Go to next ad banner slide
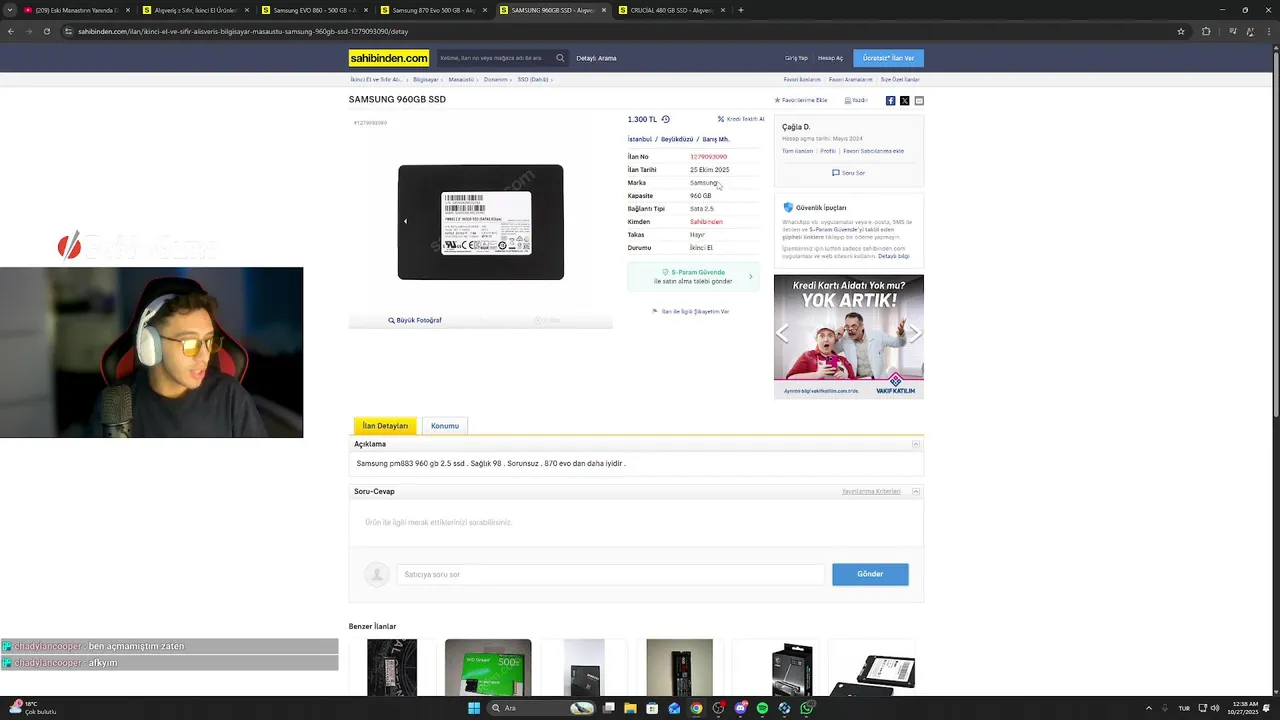 tap(914, 334)
